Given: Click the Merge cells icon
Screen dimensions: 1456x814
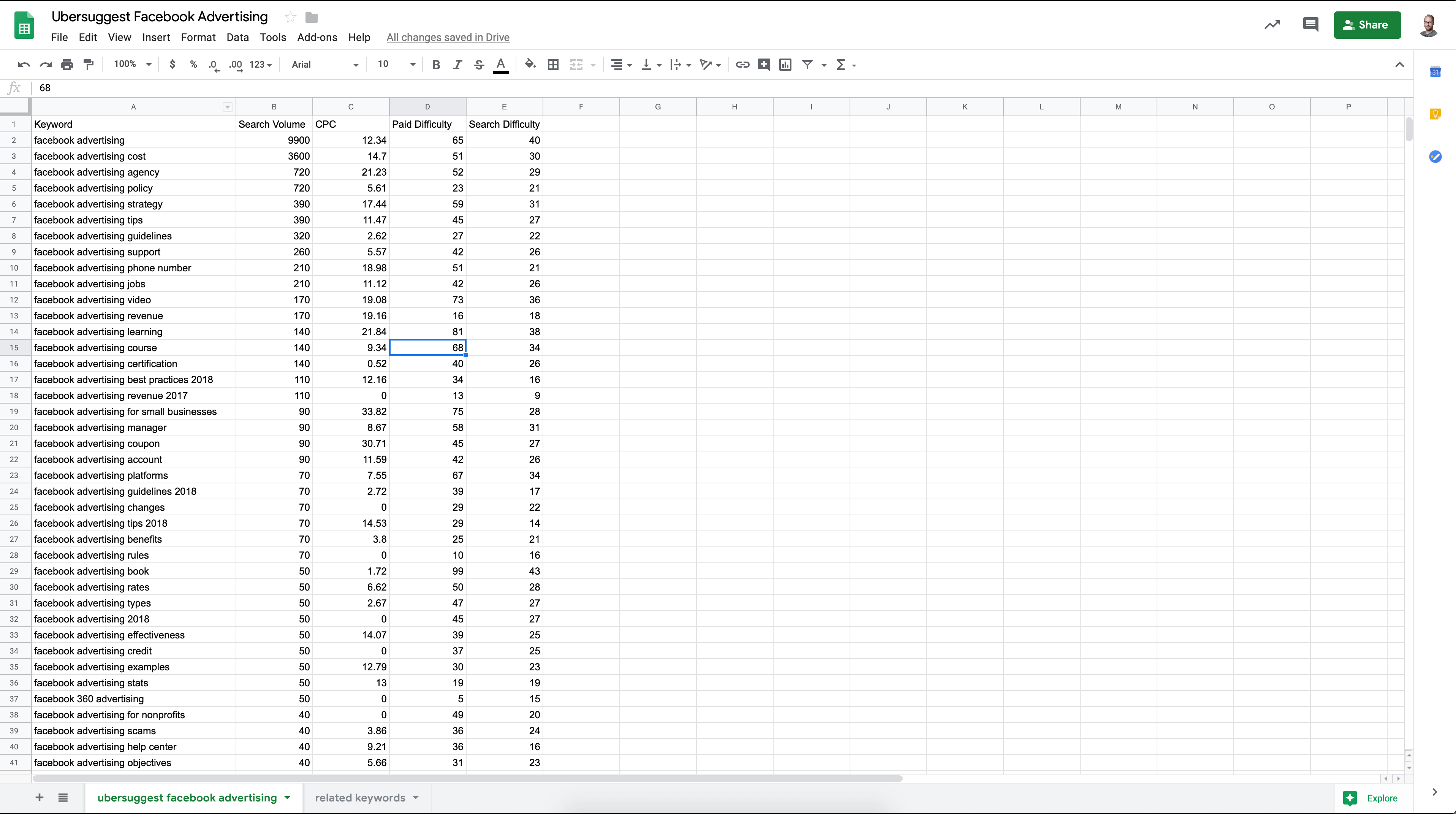Looking at the screenshot, I should [576, 65].
